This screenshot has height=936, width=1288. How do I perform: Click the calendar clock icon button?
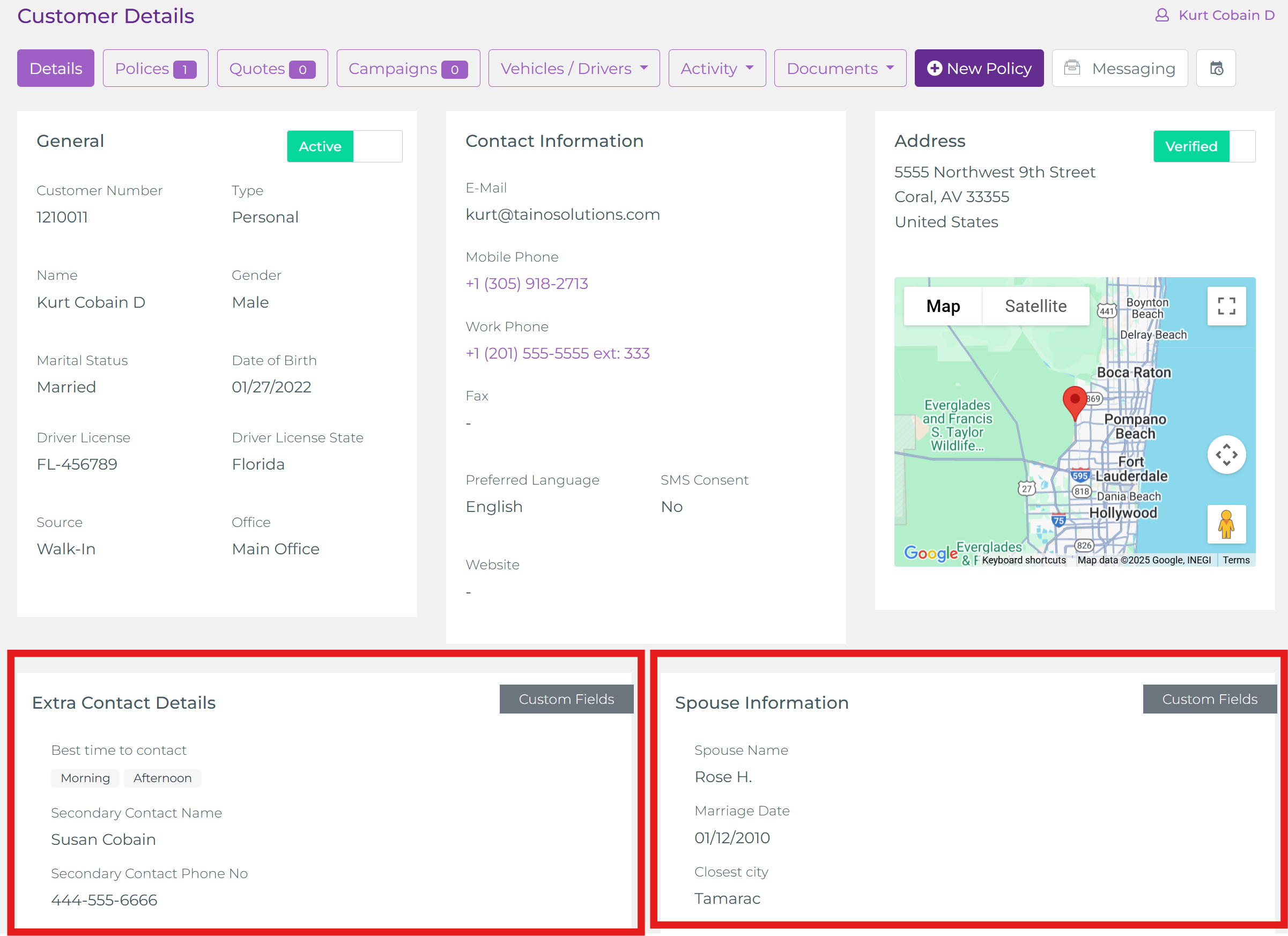(1216, 68)
